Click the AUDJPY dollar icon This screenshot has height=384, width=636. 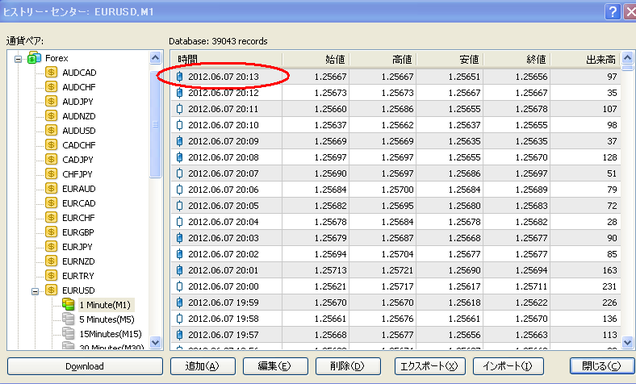click(x=51, y=101)
